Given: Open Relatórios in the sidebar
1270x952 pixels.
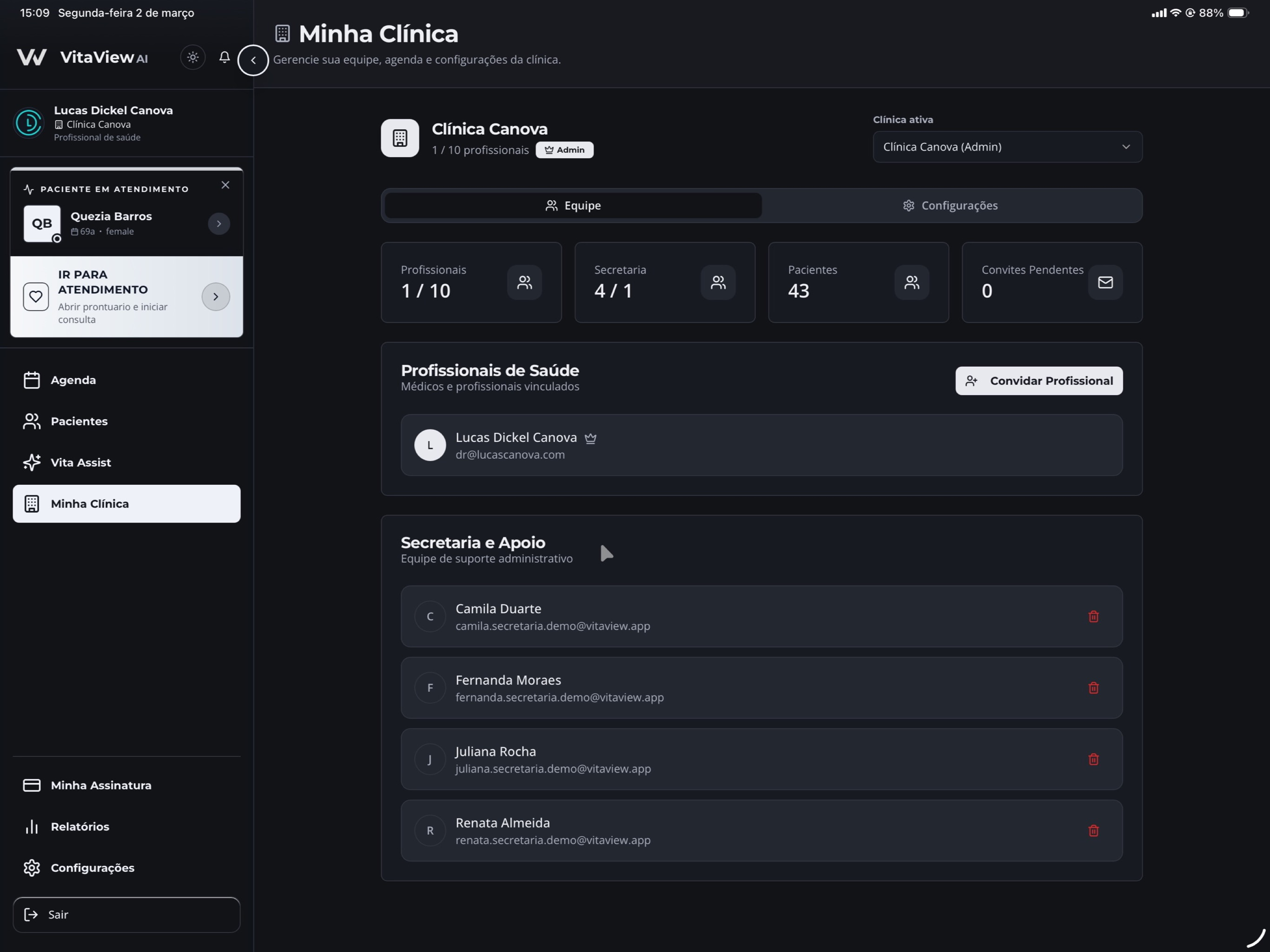Looking at the screenshot, I should (126, 827).
